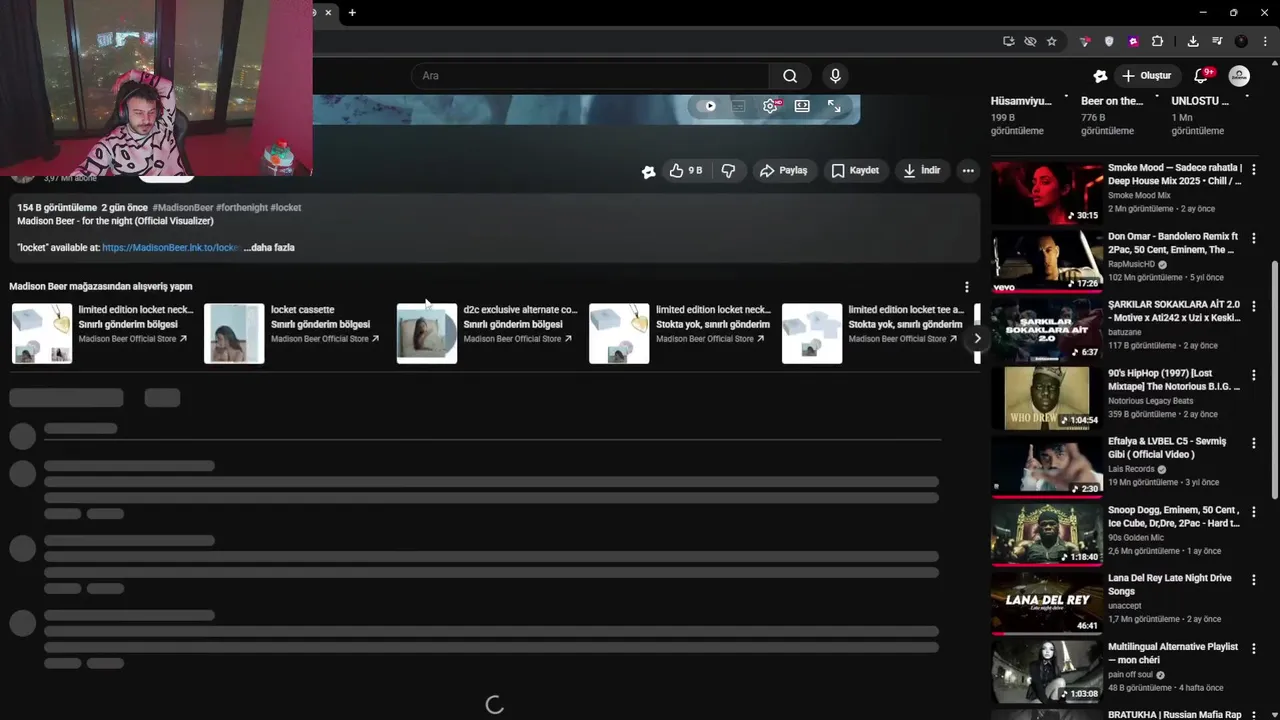Open Chrome three-dot menu

click(x=1265, y=41)
